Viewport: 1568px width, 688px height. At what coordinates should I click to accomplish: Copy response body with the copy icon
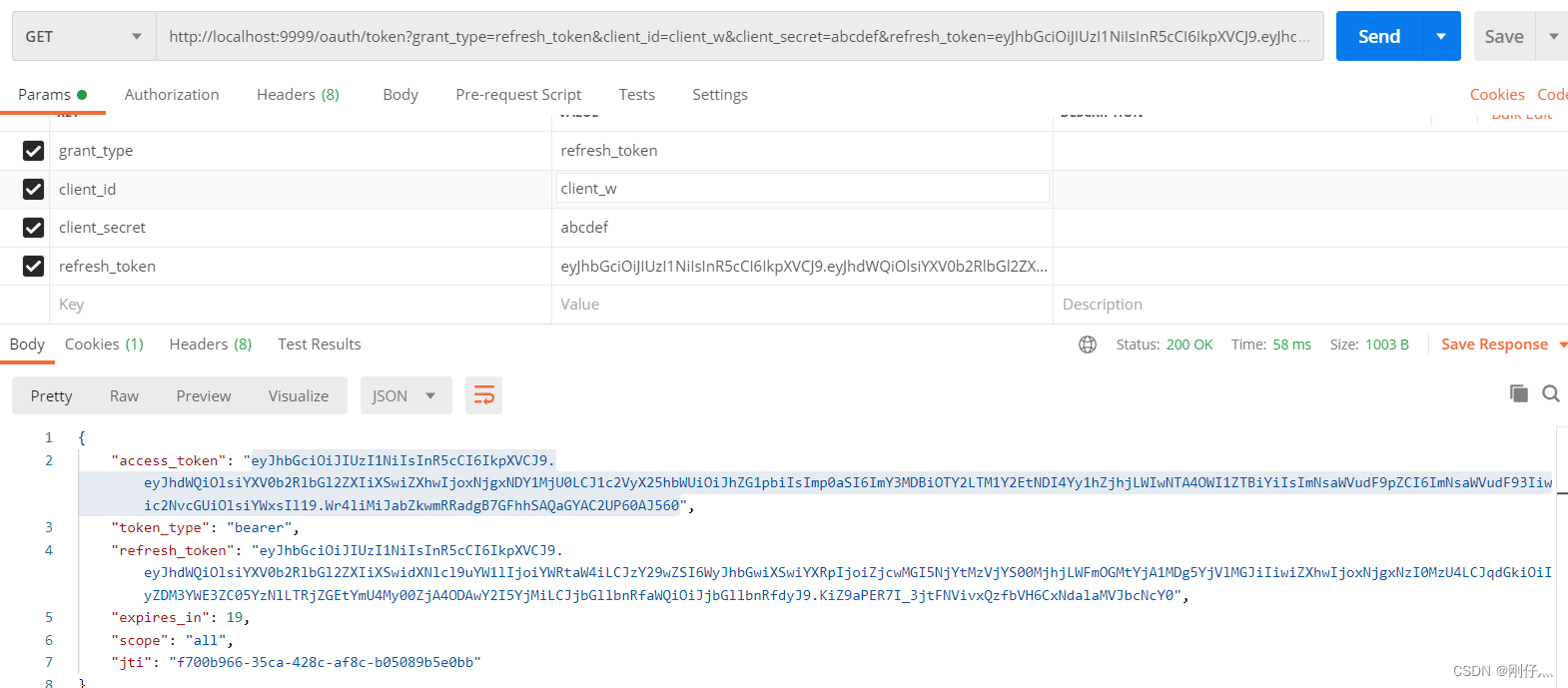tap(1519, 393)
